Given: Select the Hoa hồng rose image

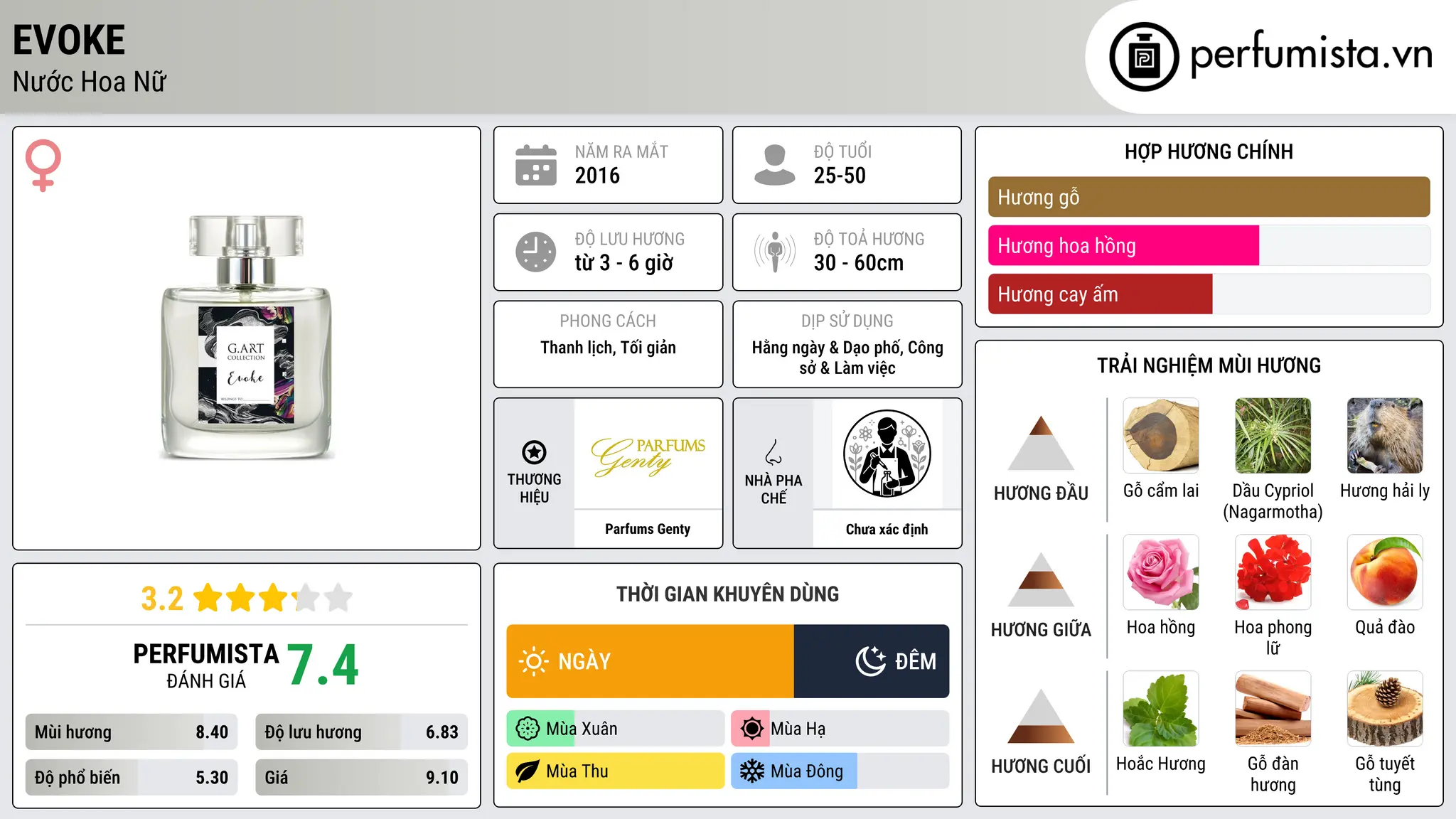Looking at the screenshot, I should tap(1161, 572).
